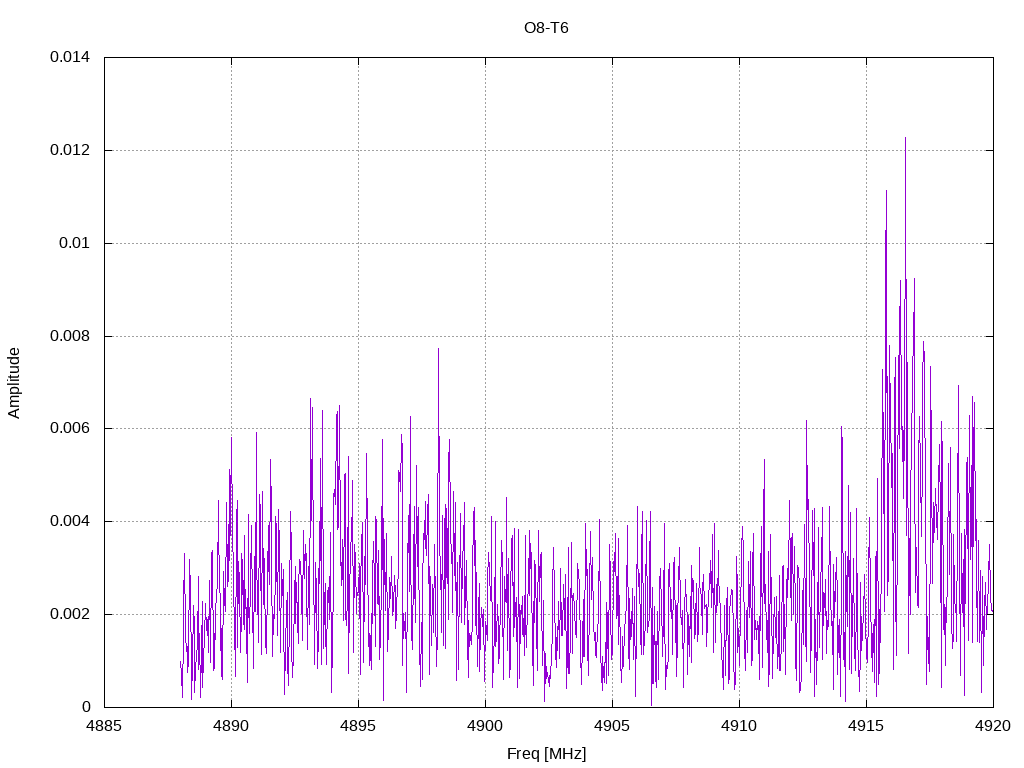The width and height of the screenshot is (1024, 768).
Task: Click x-axis tick label 4885
Action: pyautogui.click(x=104, y=726)
